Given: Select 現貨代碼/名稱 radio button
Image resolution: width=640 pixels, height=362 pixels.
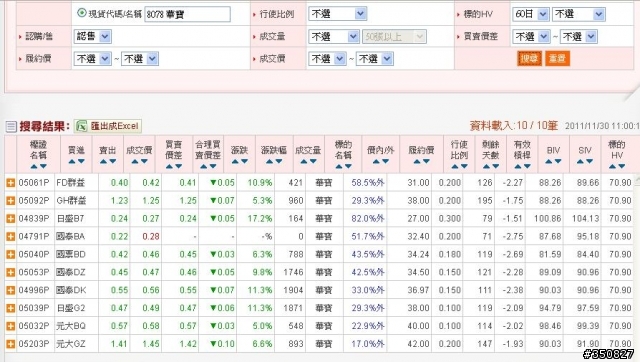Looking at the screenshot, I should click(x=82, y=13).
